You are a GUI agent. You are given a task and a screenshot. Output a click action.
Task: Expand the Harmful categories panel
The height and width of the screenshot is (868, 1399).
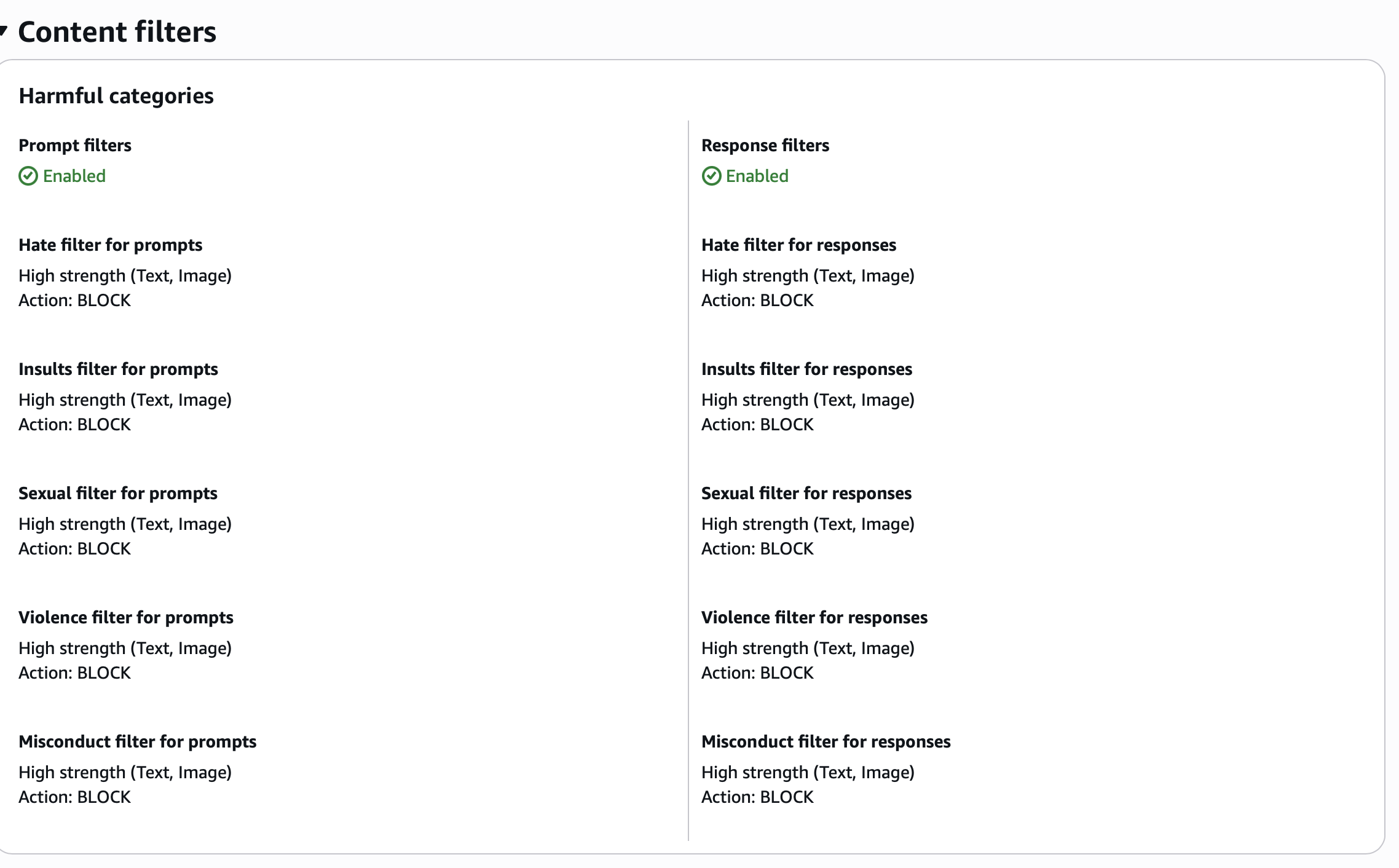click(117, 95)
